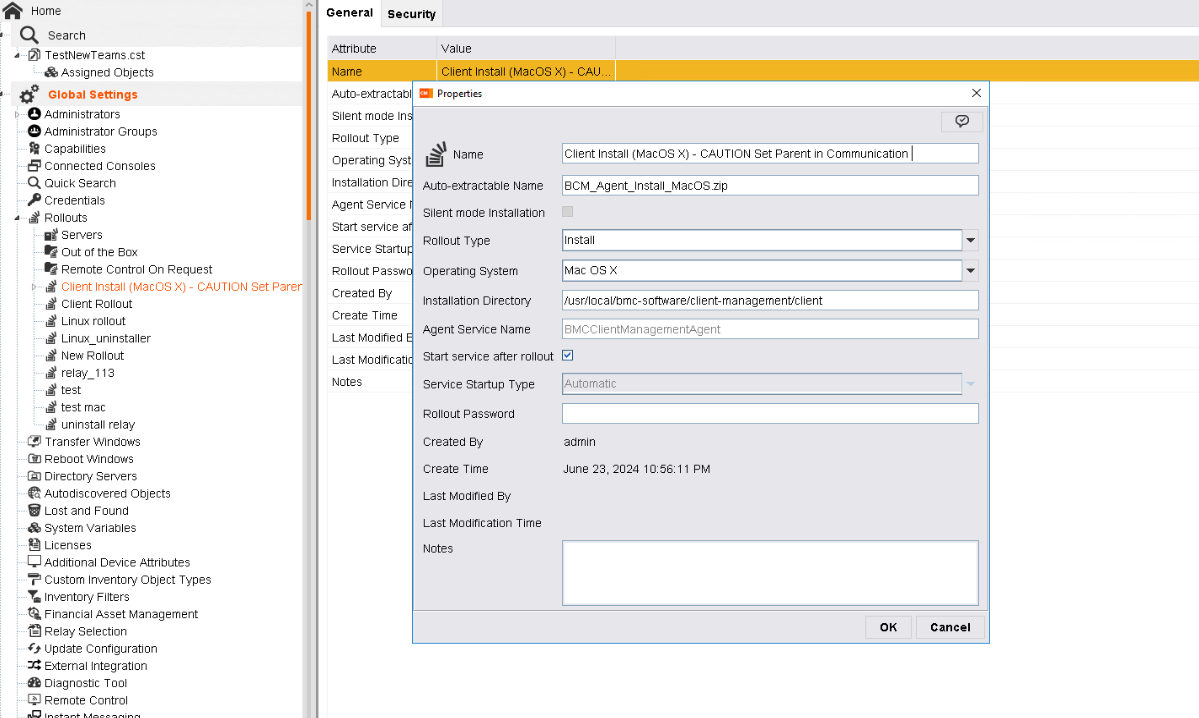Collapse the Rollouts tree node

coord(17,218)
